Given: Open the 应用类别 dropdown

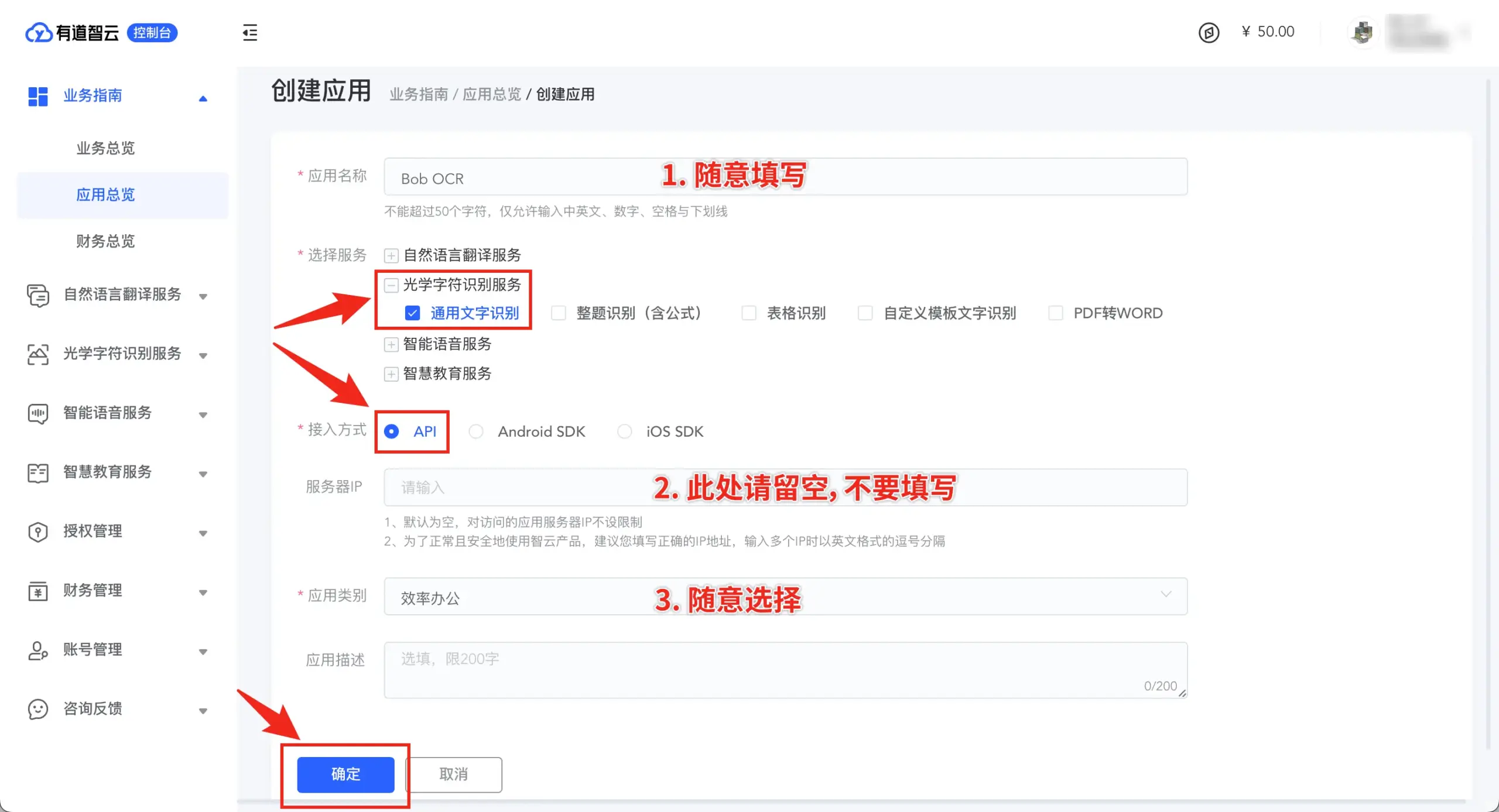Looking at the screenshot, I should pos(785,597).
